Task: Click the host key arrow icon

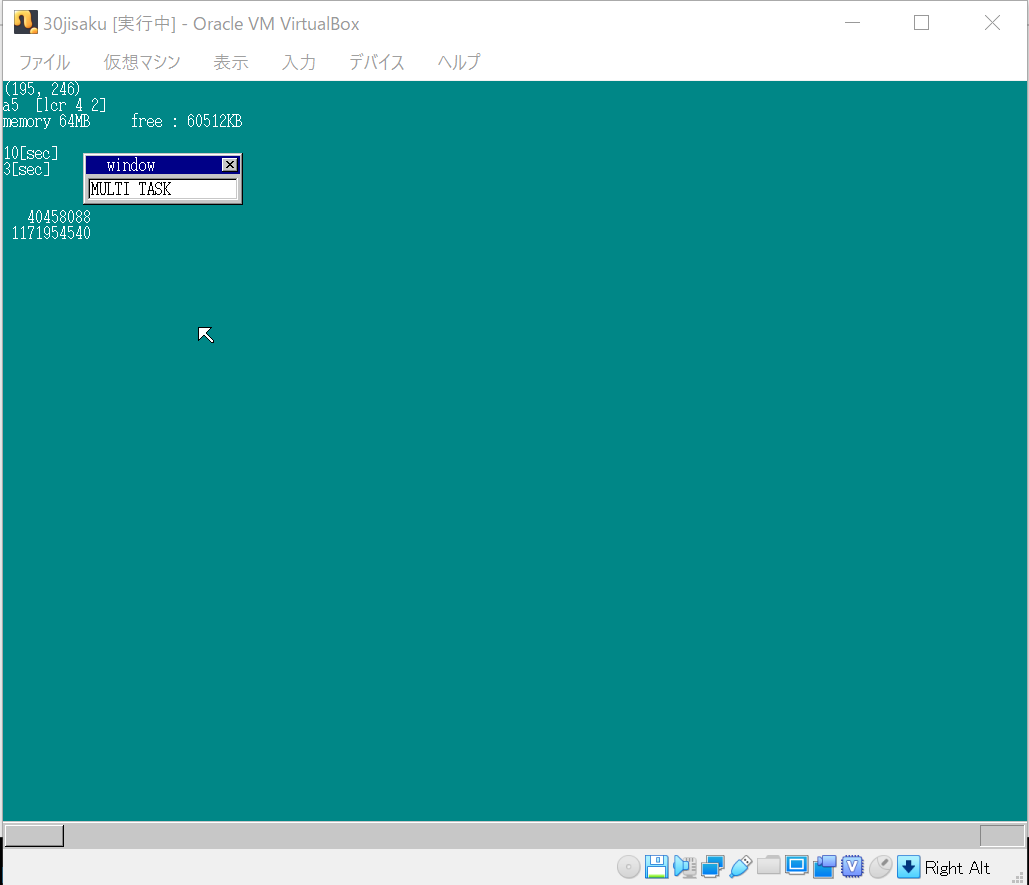Action: pos(908,867)
